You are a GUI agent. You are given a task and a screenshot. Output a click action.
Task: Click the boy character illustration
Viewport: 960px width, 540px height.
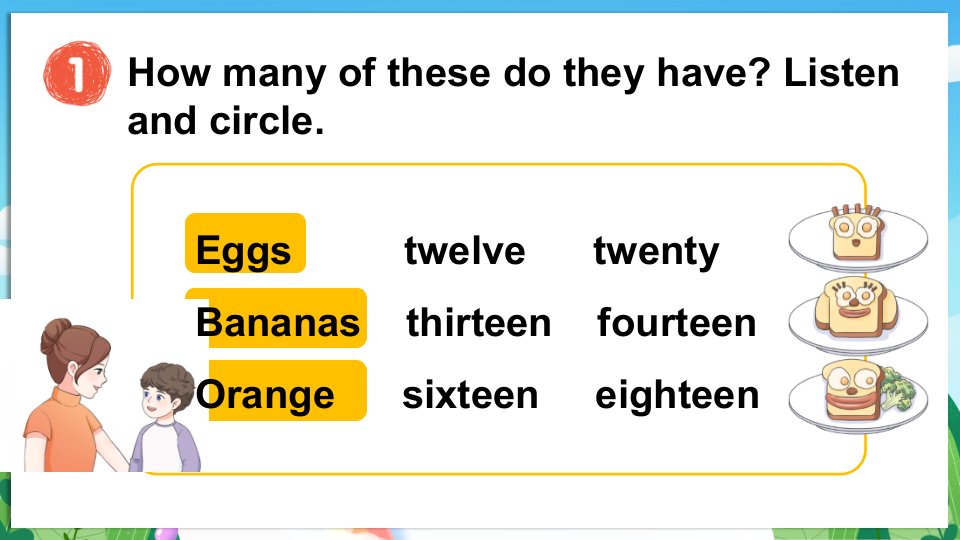point(167,418)
